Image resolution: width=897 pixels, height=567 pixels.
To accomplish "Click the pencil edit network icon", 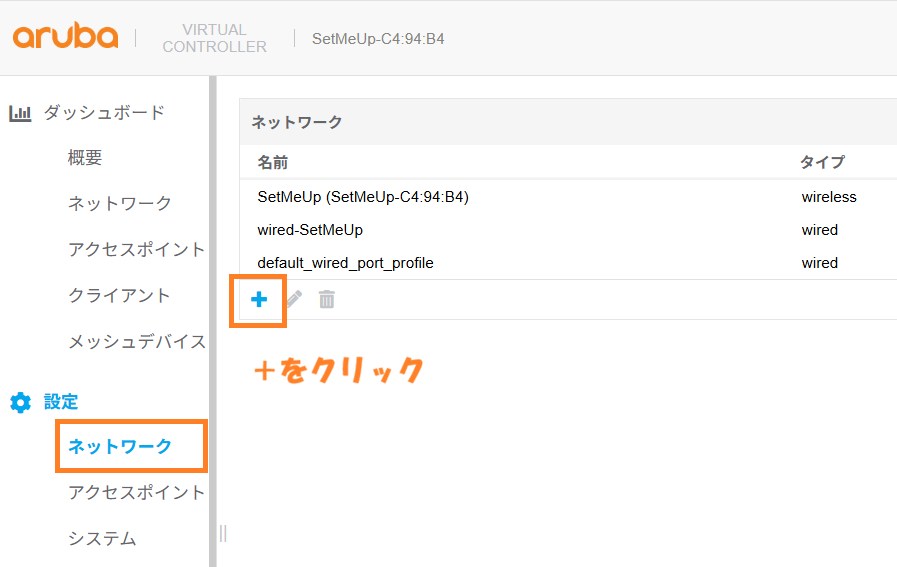I will point(293,299).
